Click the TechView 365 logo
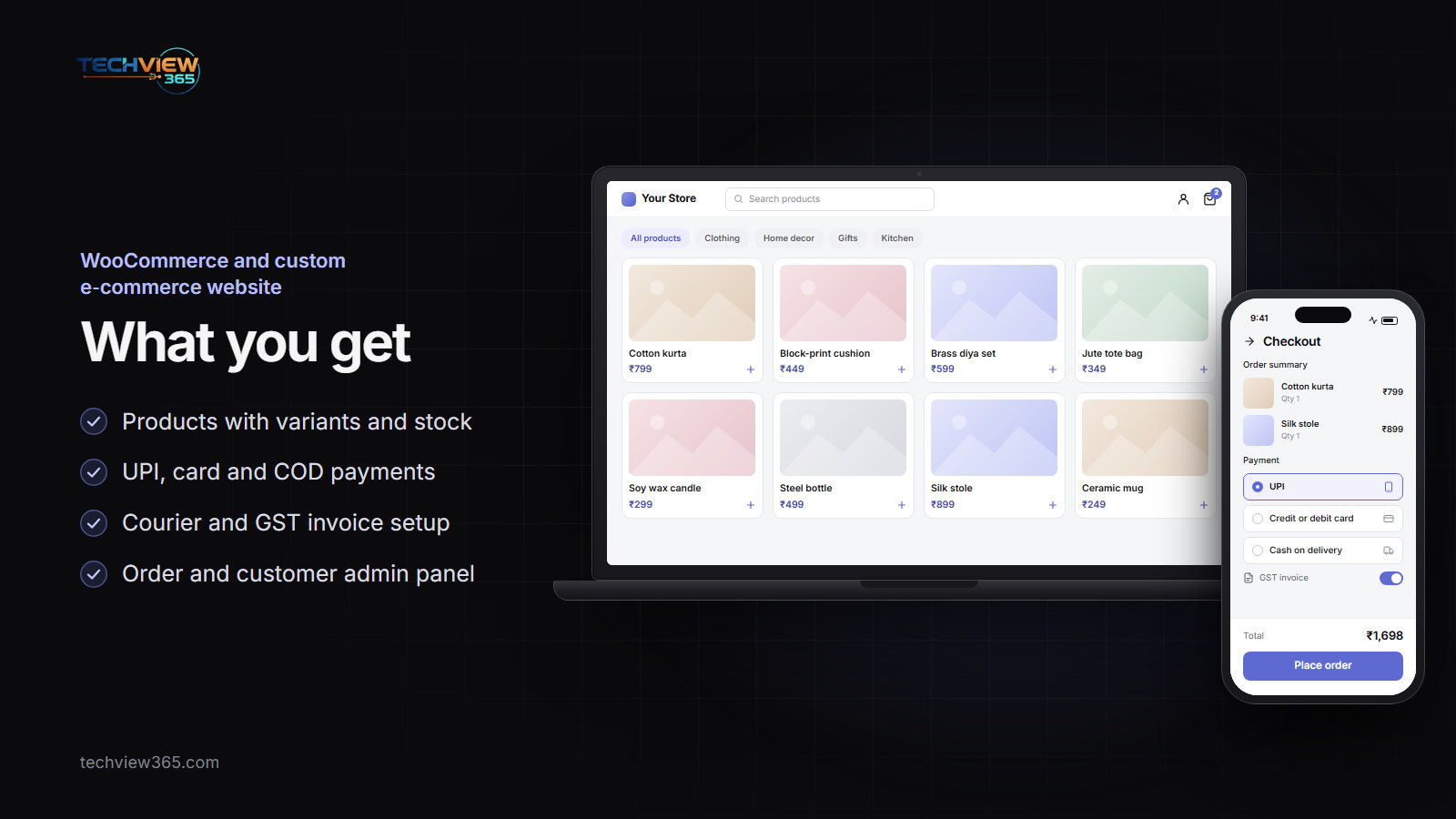The width and height of the screenshot is (1456, 819). tap(138, 70)
